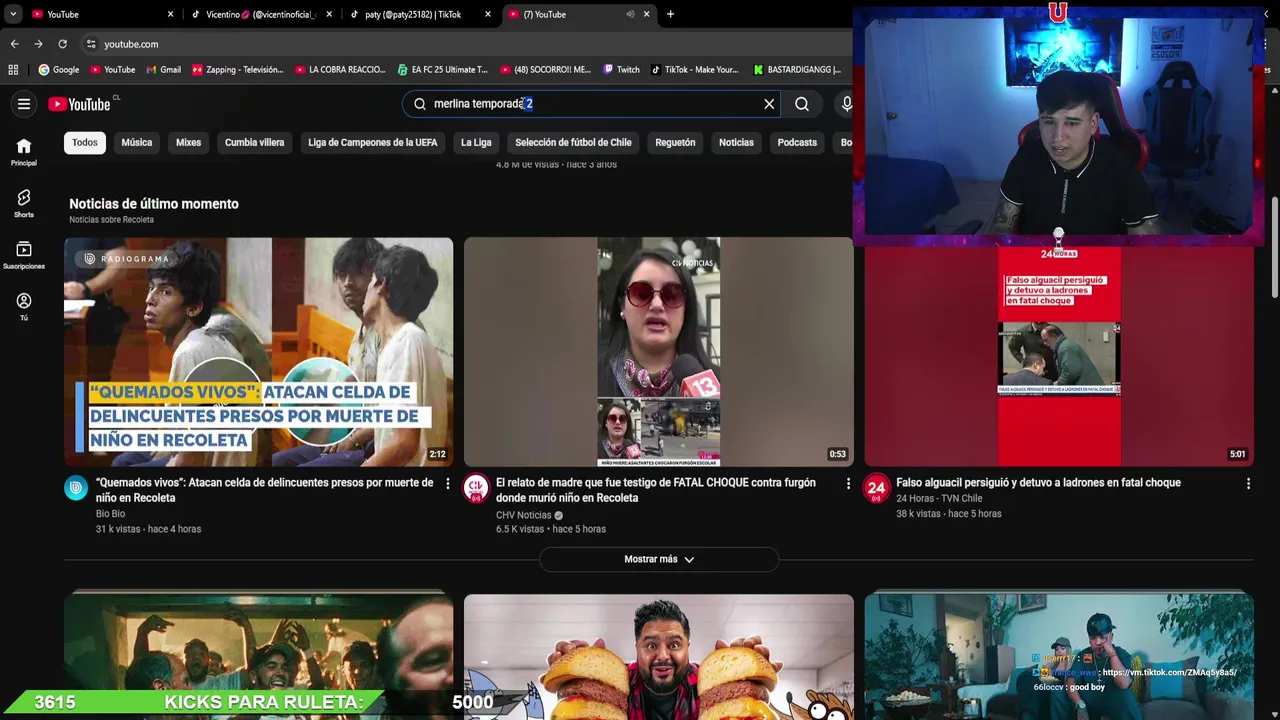Select Selección de fútbol de Chile chip
The width and height of the screenshot is (1280, 720).
click(573, 142)
